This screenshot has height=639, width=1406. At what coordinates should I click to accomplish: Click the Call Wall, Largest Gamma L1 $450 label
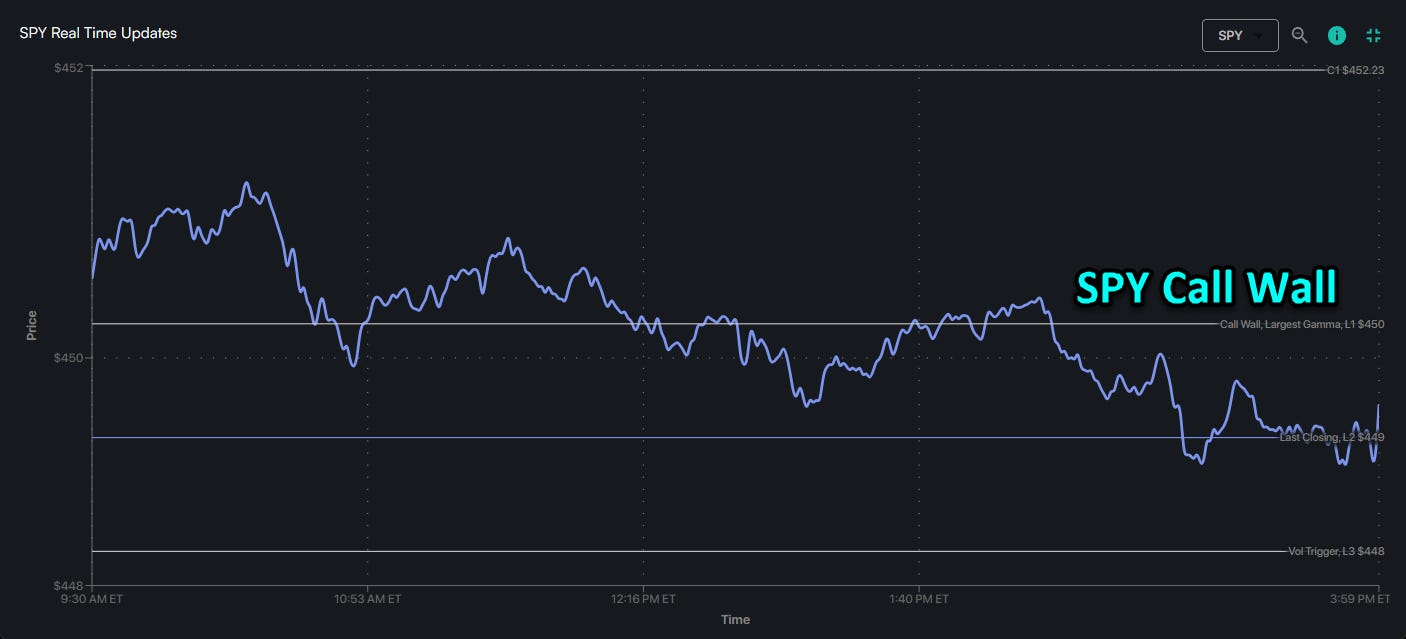[x=1301, y=324]
